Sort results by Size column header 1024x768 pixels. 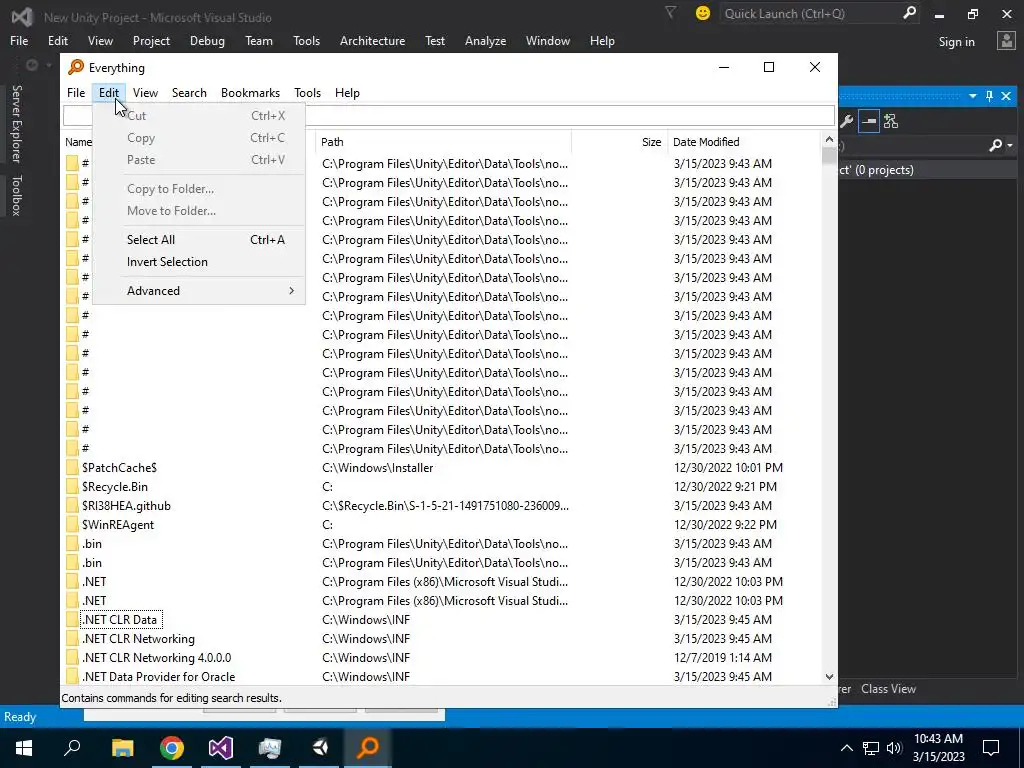[x=620, y=142]
